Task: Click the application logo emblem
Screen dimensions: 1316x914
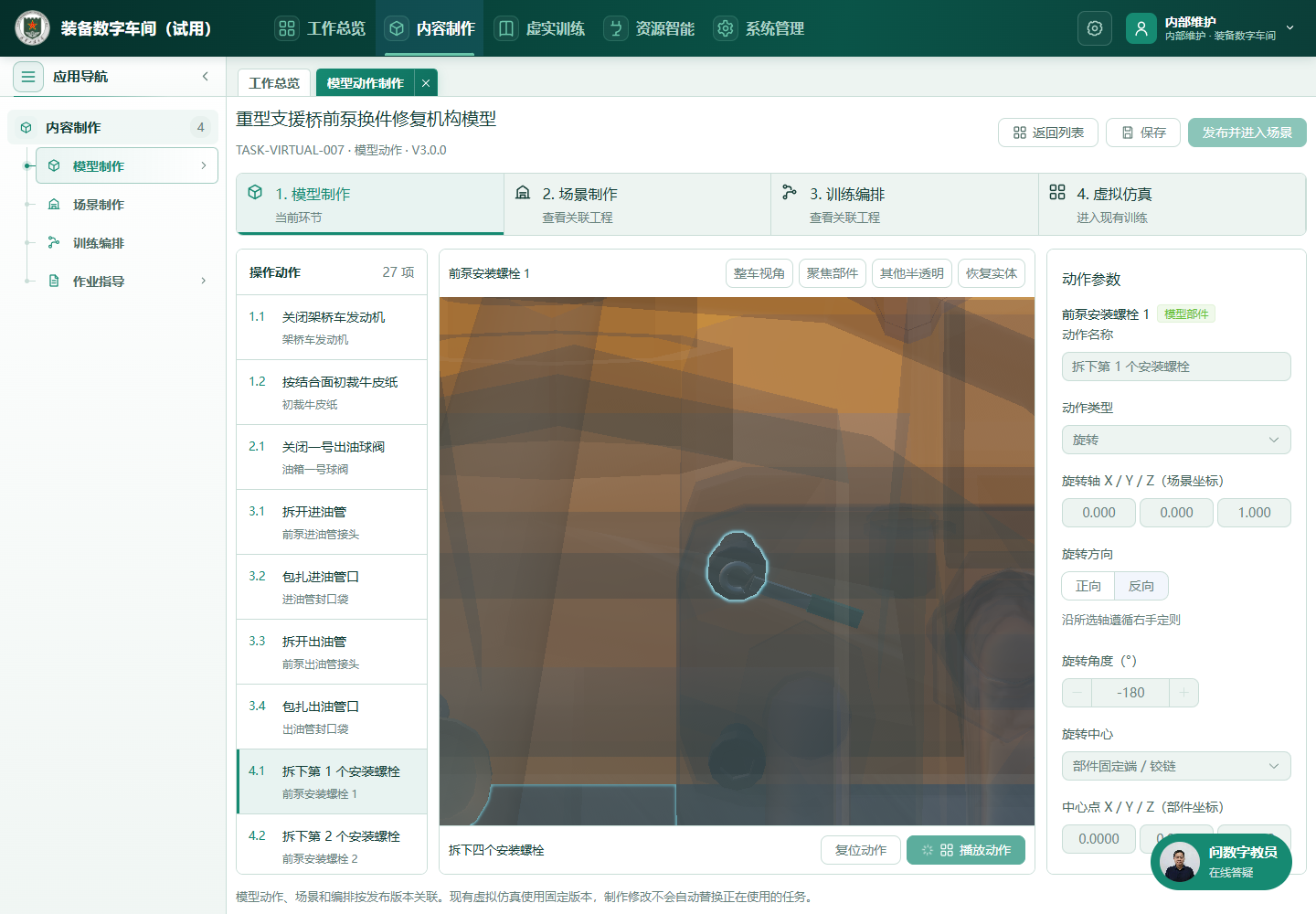Action: point(33,28)
